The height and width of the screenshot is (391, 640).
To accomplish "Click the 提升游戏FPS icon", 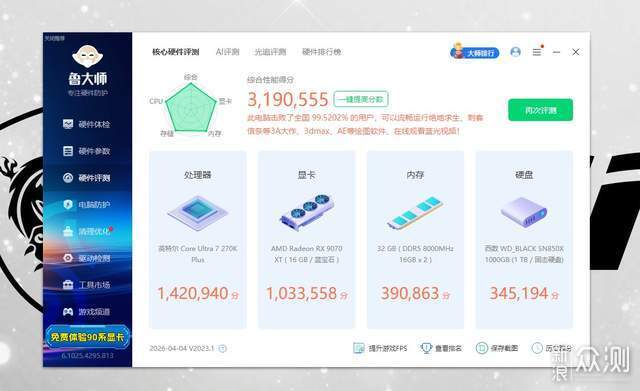I will [x=359, y=348].
